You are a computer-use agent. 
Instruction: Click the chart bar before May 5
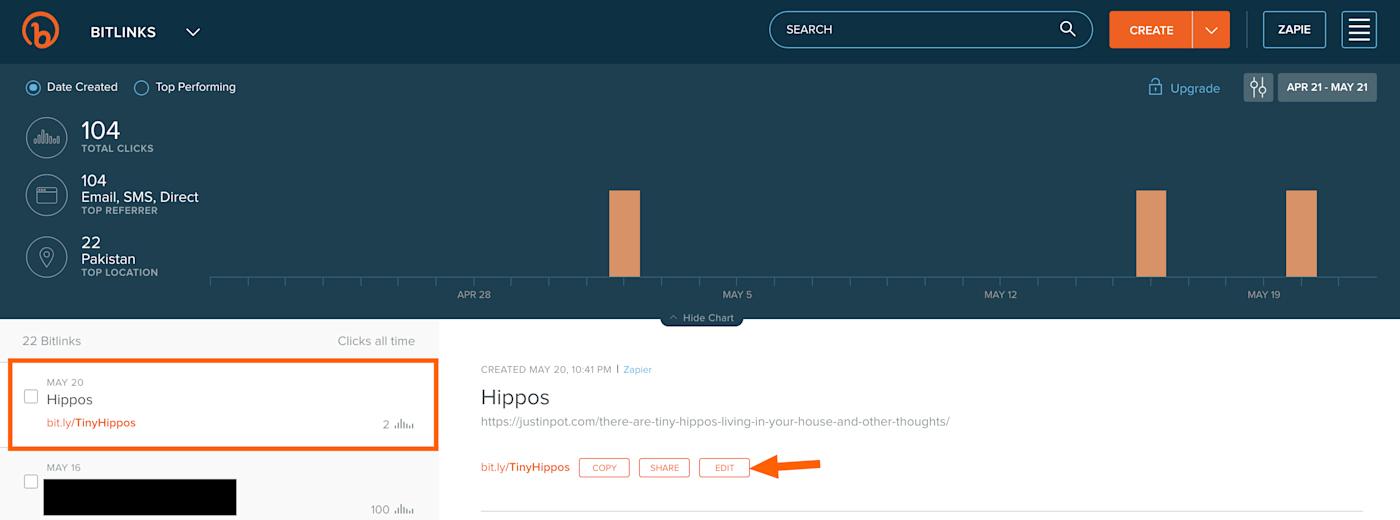coord(624,233)
